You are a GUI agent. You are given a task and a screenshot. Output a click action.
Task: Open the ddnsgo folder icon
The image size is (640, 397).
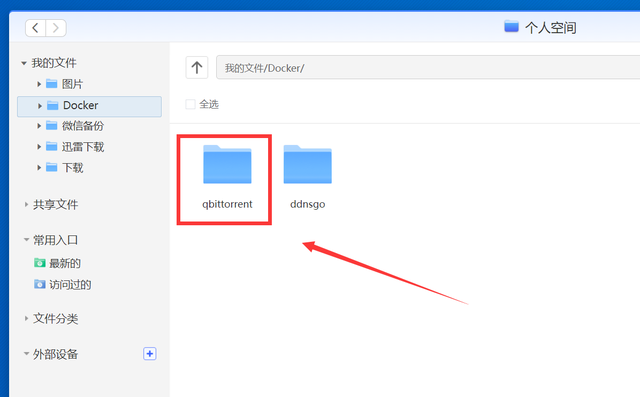[x=307, y=164]
